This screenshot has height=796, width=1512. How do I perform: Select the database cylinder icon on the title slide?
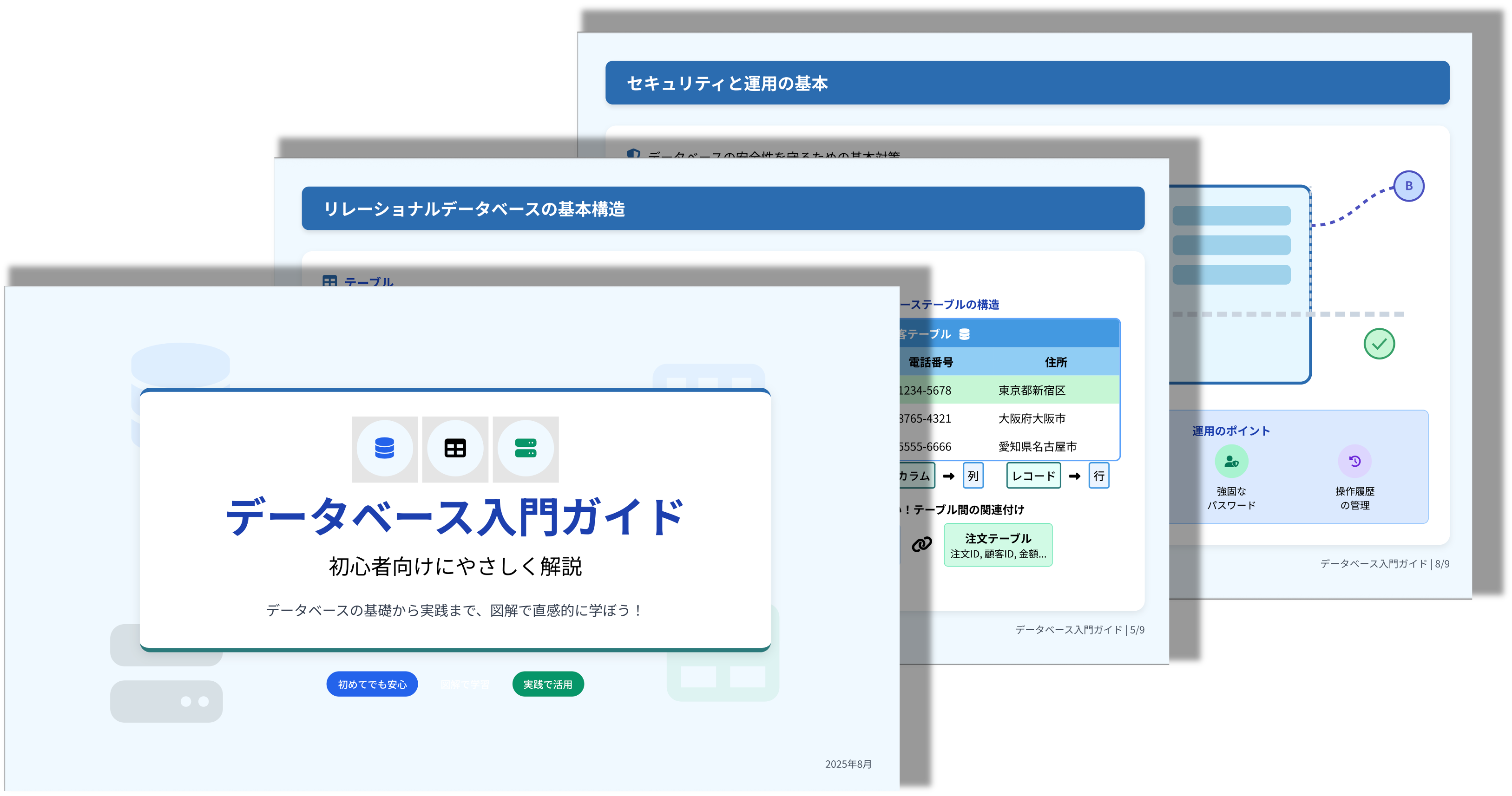coord(385,449)
